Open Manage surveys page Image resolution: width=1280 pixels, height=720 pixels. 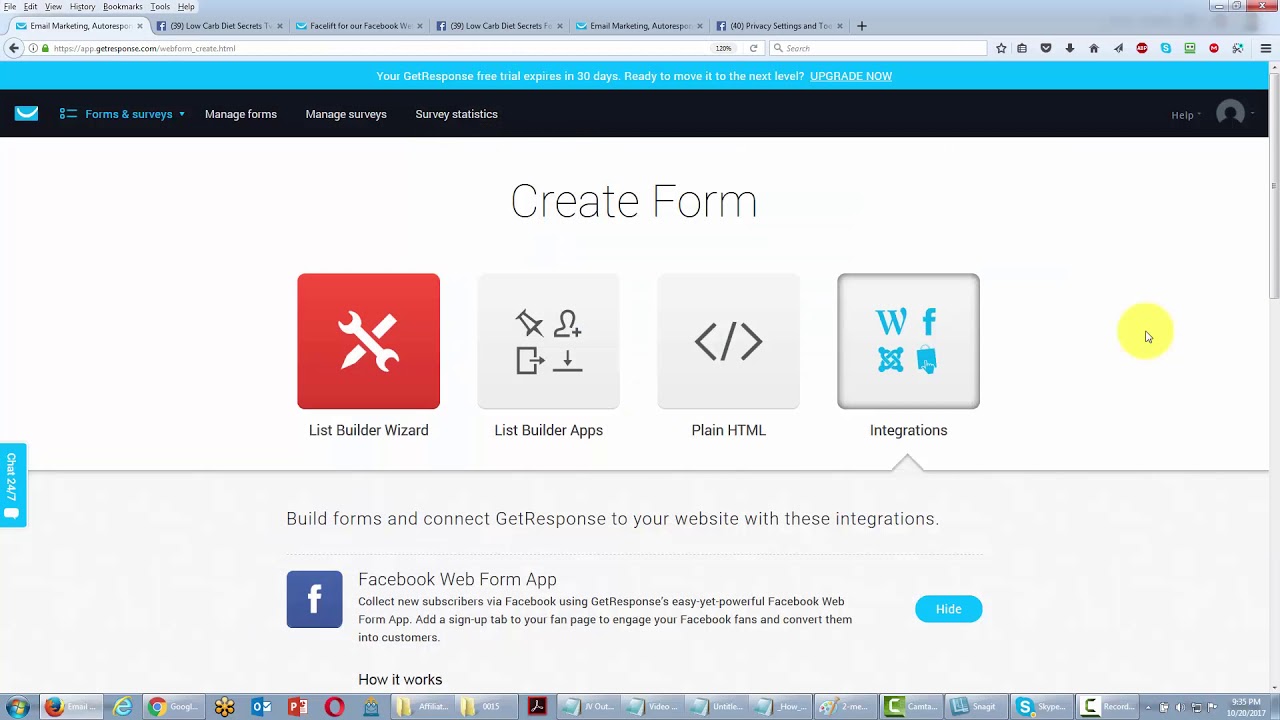346,114
